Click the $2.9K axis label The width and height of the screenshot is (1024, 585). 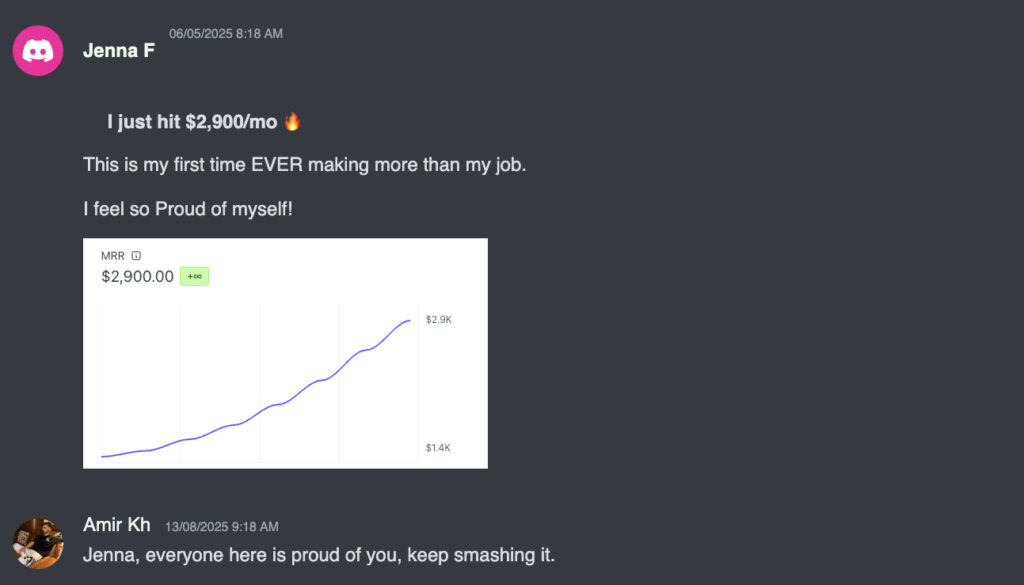click(439, 320)
